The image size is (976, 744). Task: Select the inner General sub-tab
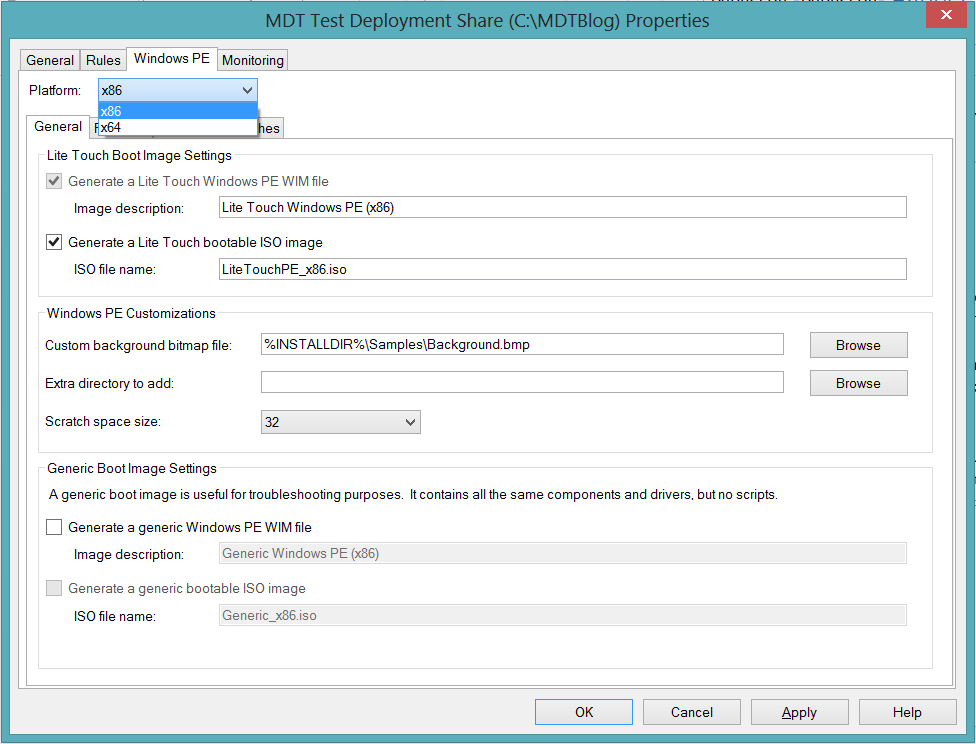click(x=58, y=126)
